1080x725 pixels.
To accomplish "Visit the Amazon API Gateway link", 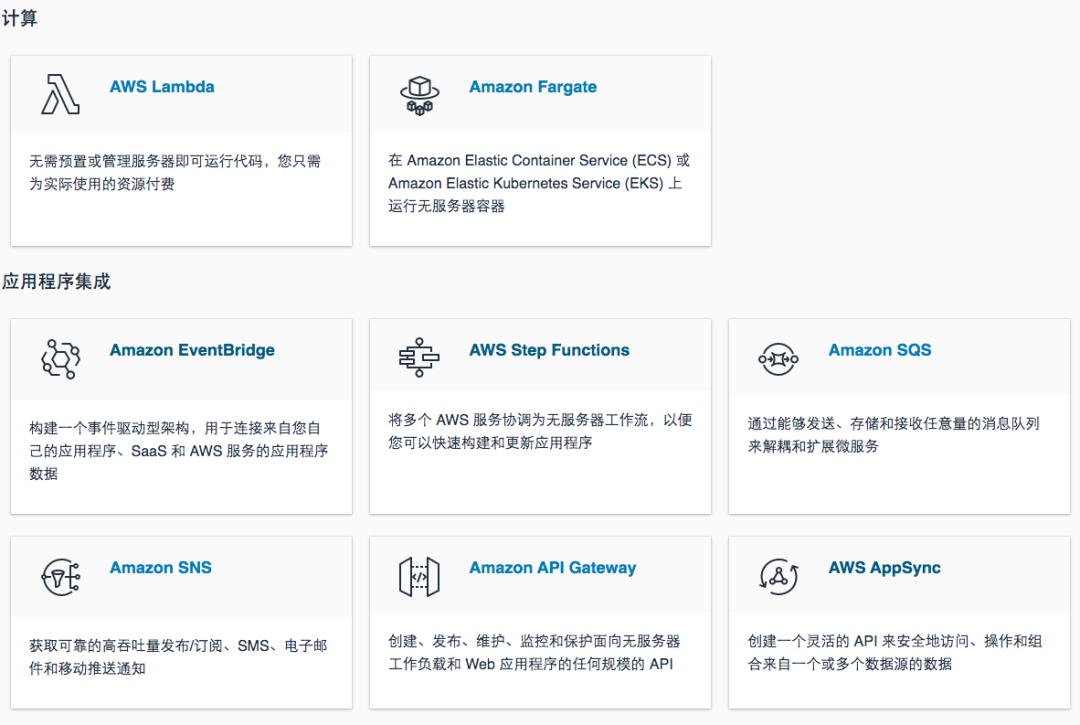I will (x=552, y=567).
